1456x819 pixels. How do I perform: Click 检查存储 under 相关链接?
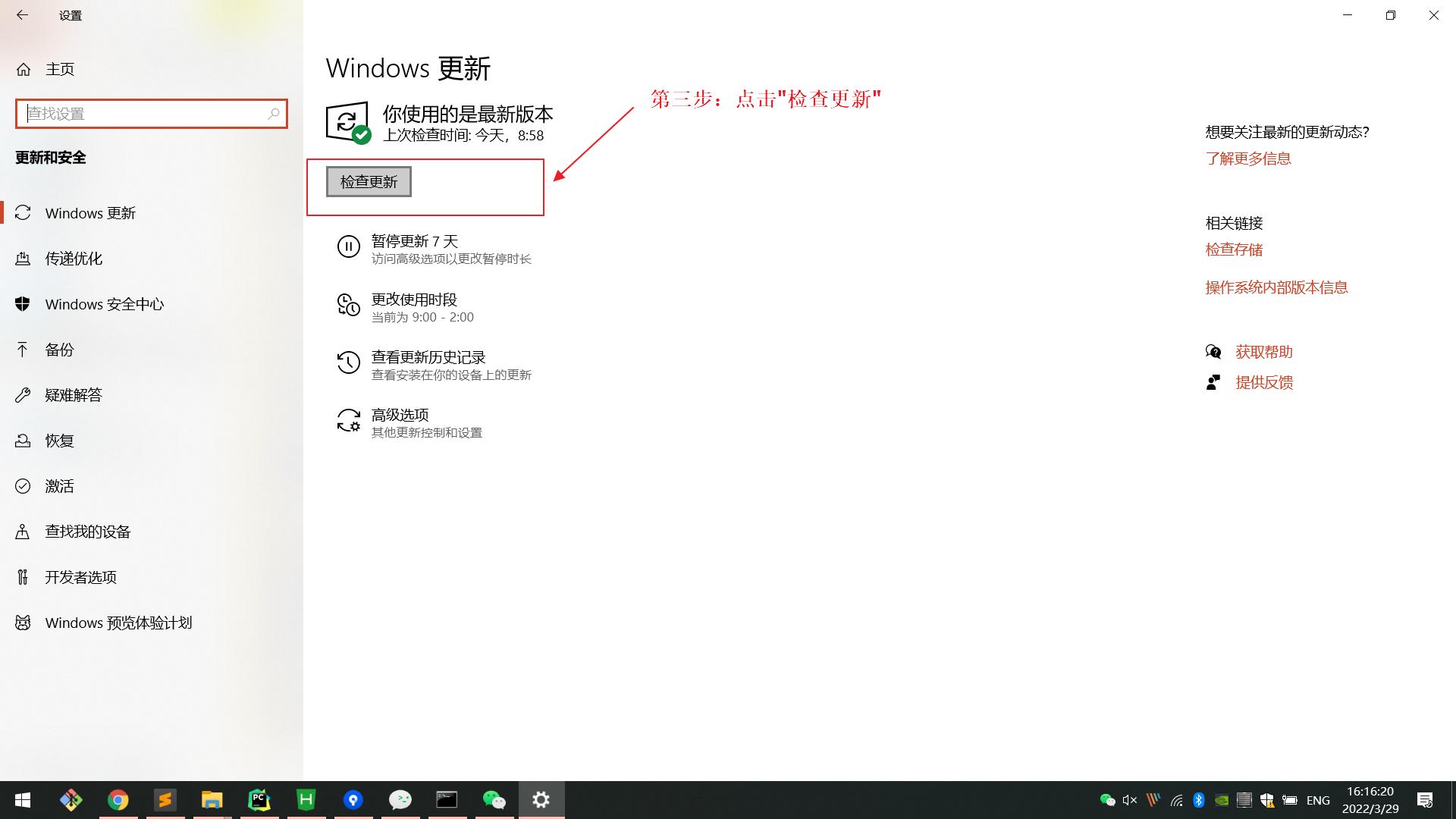pyautogui.click(x=1233, y=249)
